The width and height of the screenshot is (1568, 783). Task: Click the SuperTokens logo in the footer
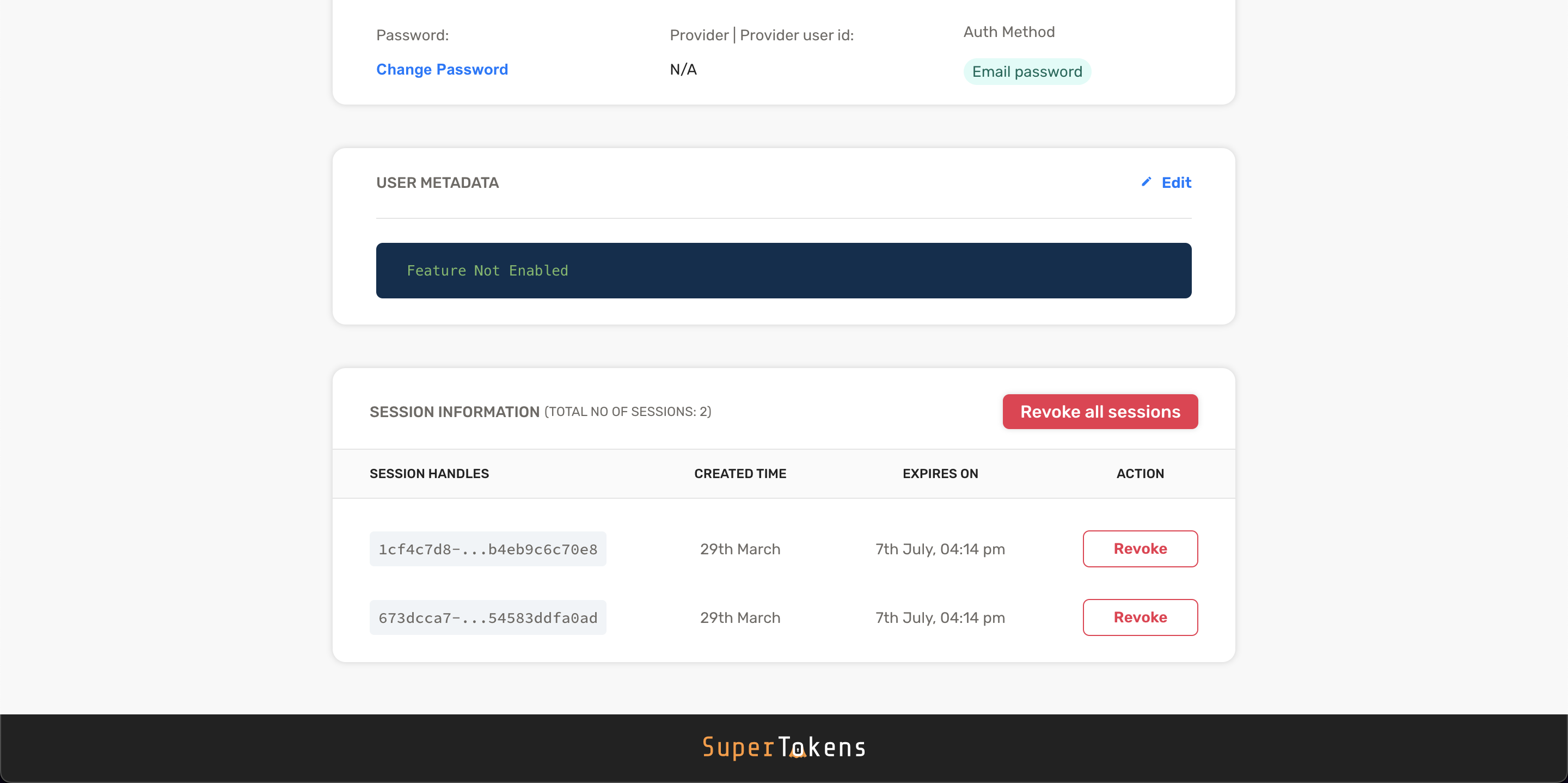[784, 747]
